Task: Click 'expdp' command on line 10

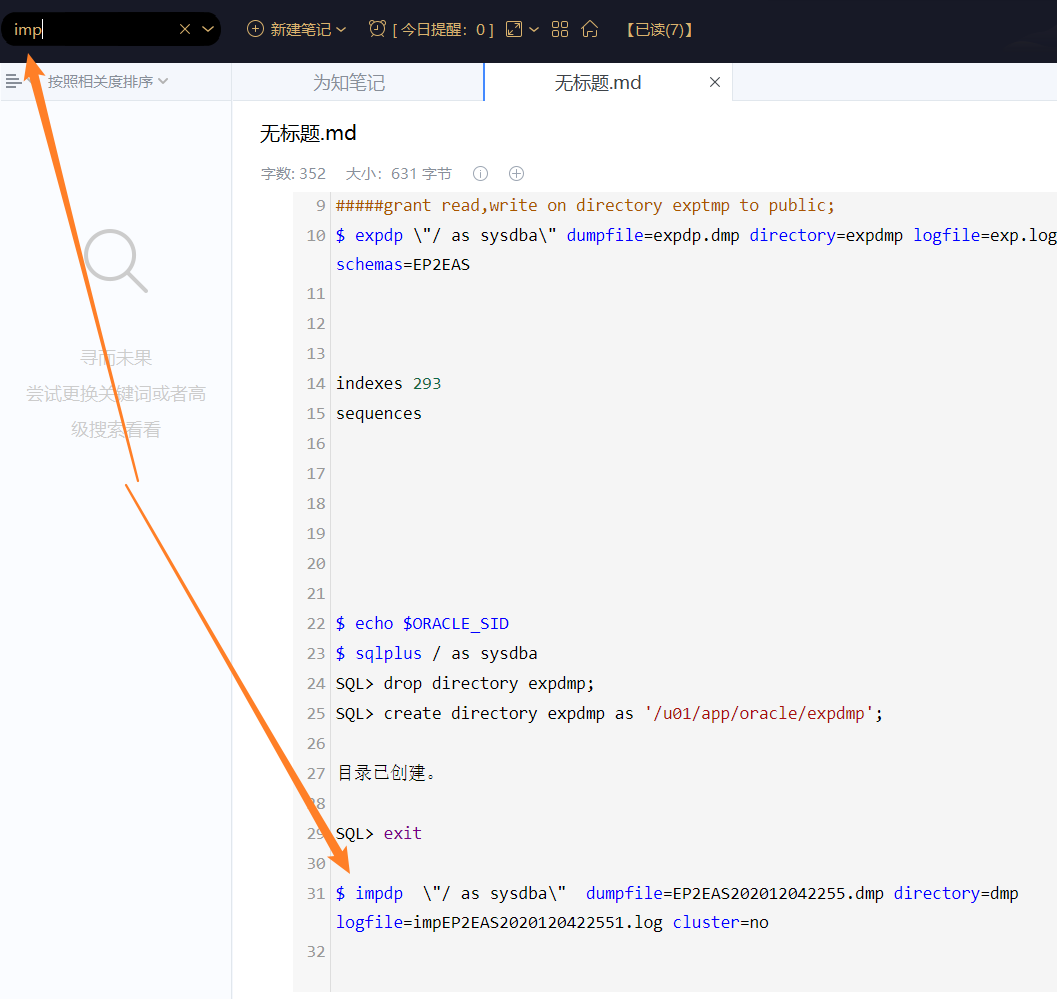Action: point(379,235)
